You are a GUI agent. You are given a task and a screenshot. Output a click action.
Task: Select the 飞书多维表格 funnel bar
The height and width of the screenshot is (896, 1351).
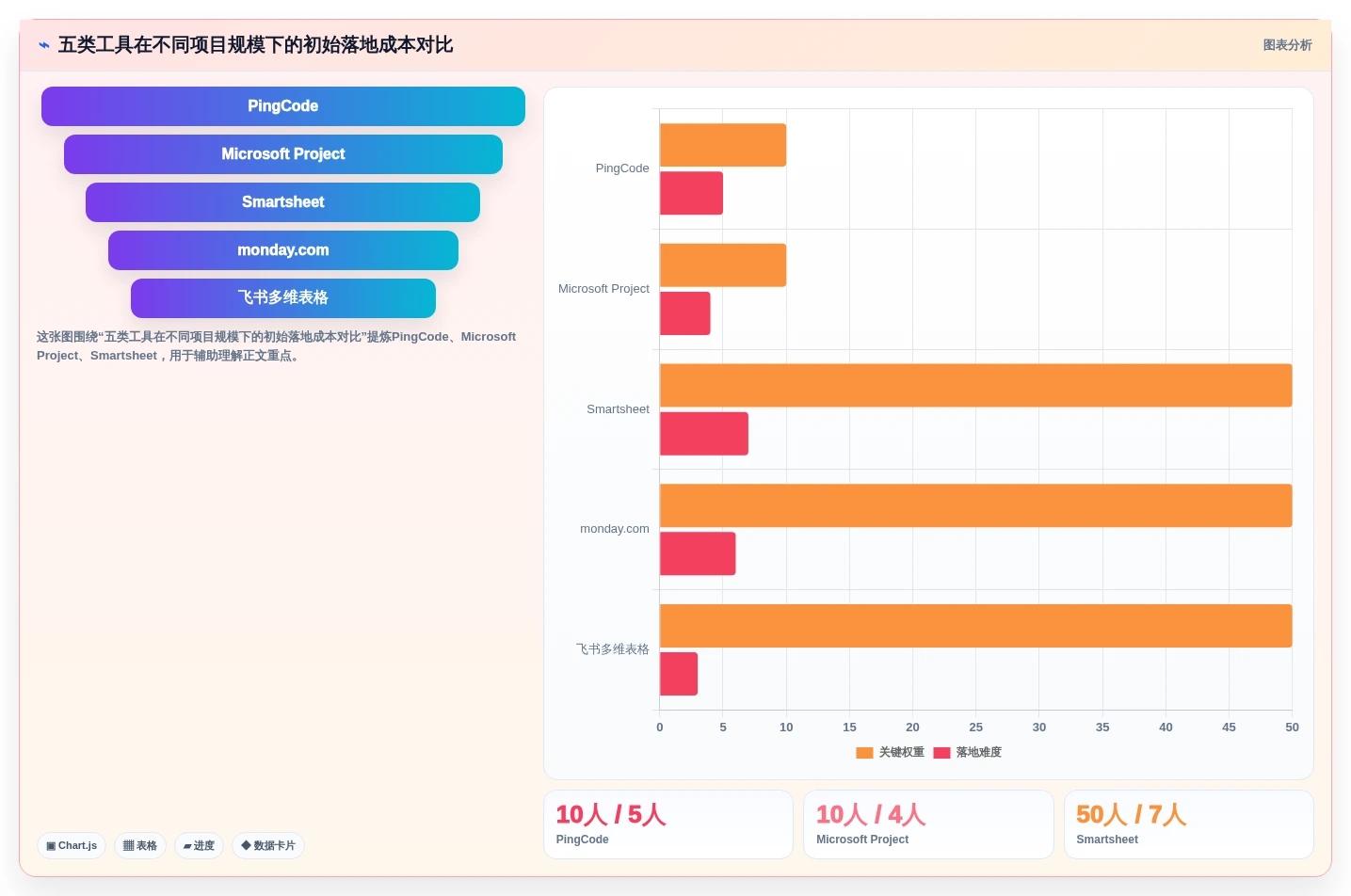coord(283,298)
